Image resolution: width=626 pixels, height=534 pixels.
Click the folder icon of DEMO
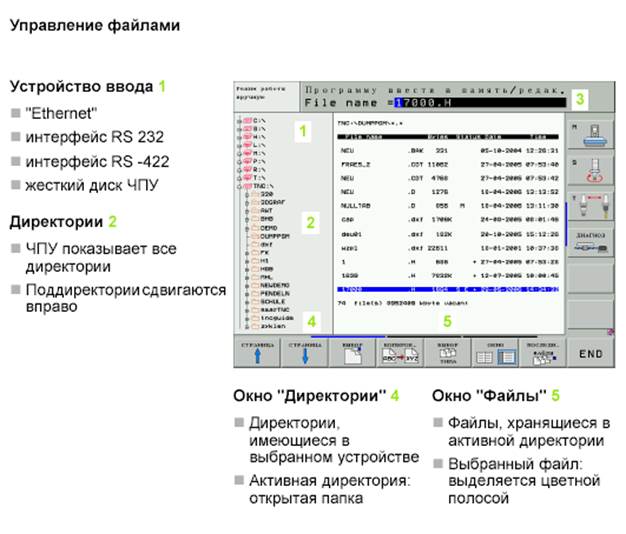pos(256,227)
